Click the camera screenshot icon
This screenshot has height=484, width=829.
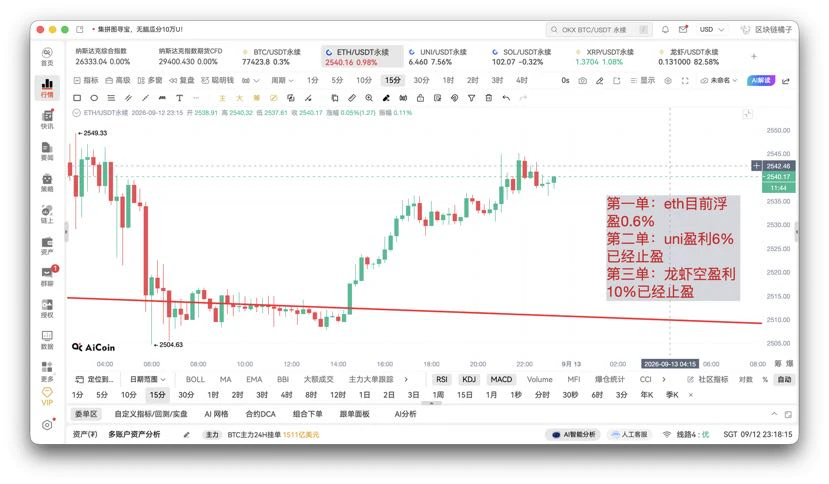tap(582, 80)
